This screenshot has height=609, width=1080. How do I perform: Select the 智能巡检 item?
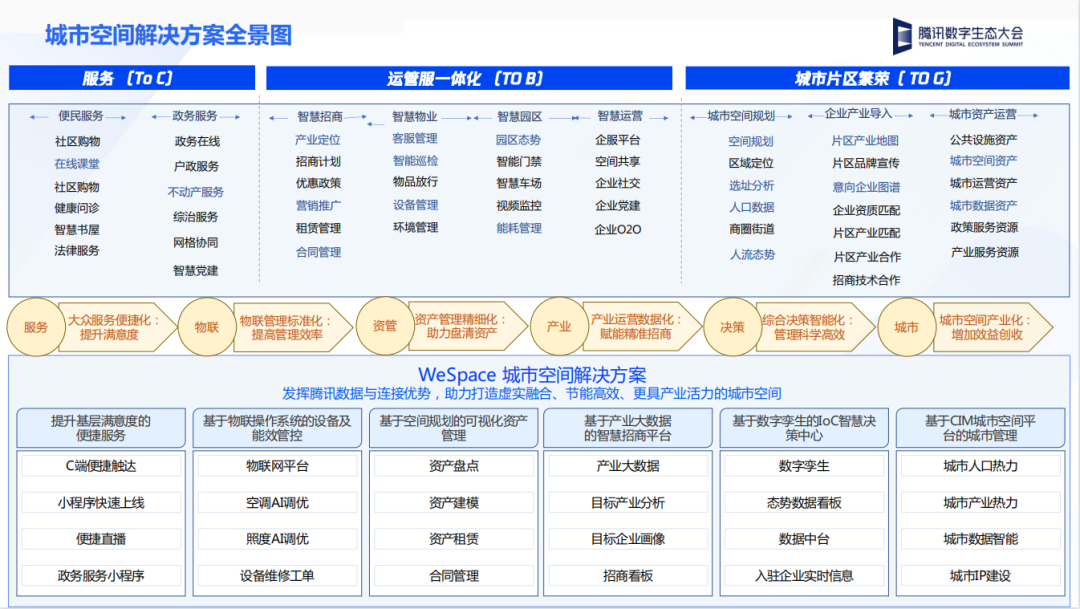point(415,161)
